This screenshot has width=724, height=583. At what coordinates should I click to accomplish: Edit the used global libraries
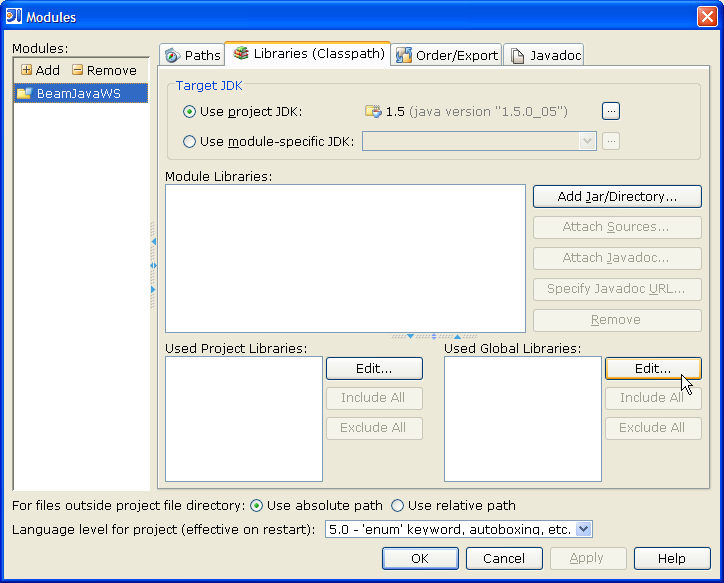653,368
